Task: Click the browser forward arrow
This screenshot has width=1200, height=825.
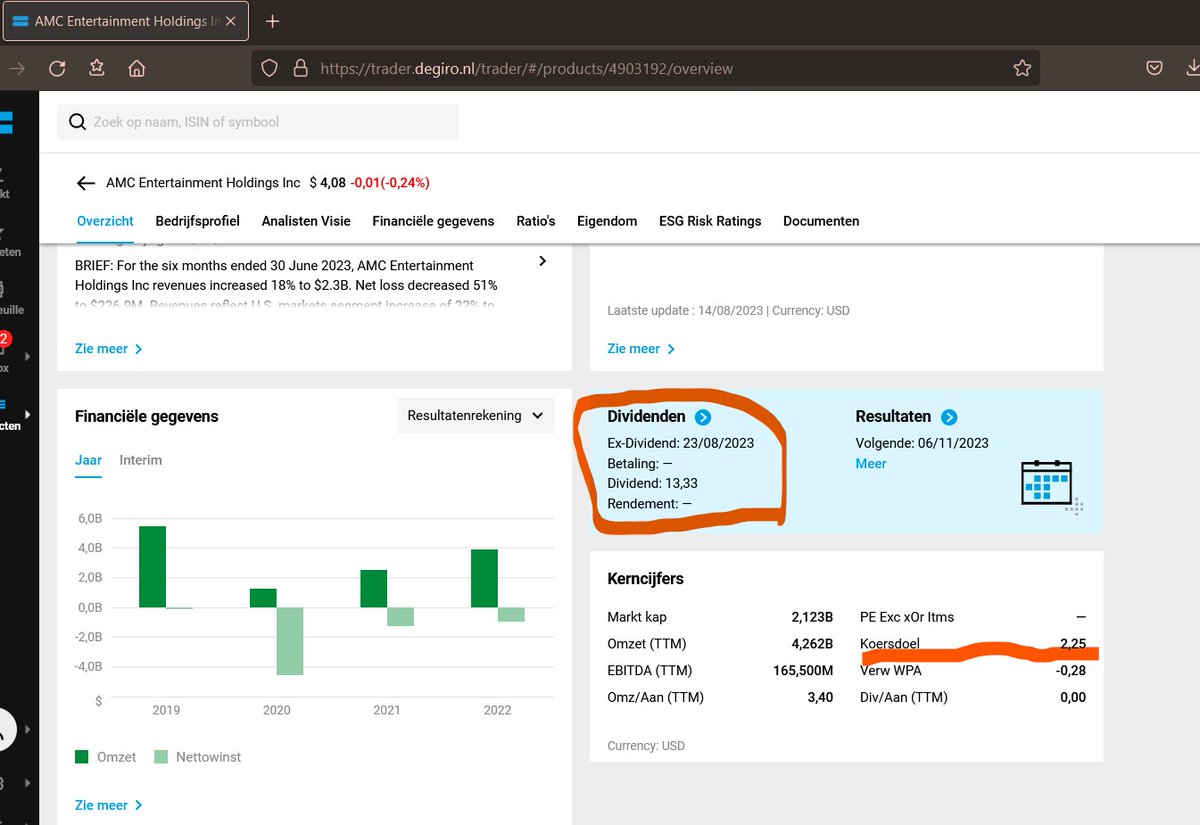Action: click(x=17, y=68)
